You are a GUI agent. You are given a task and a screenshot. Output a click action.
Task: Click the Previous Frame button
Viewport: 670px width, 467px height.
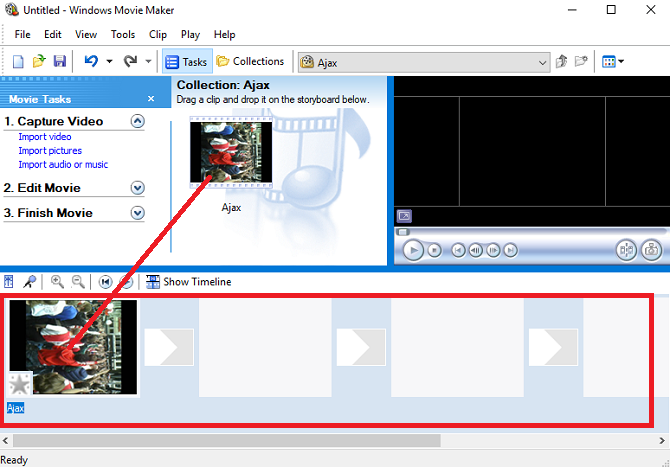(x=476, y=250)
